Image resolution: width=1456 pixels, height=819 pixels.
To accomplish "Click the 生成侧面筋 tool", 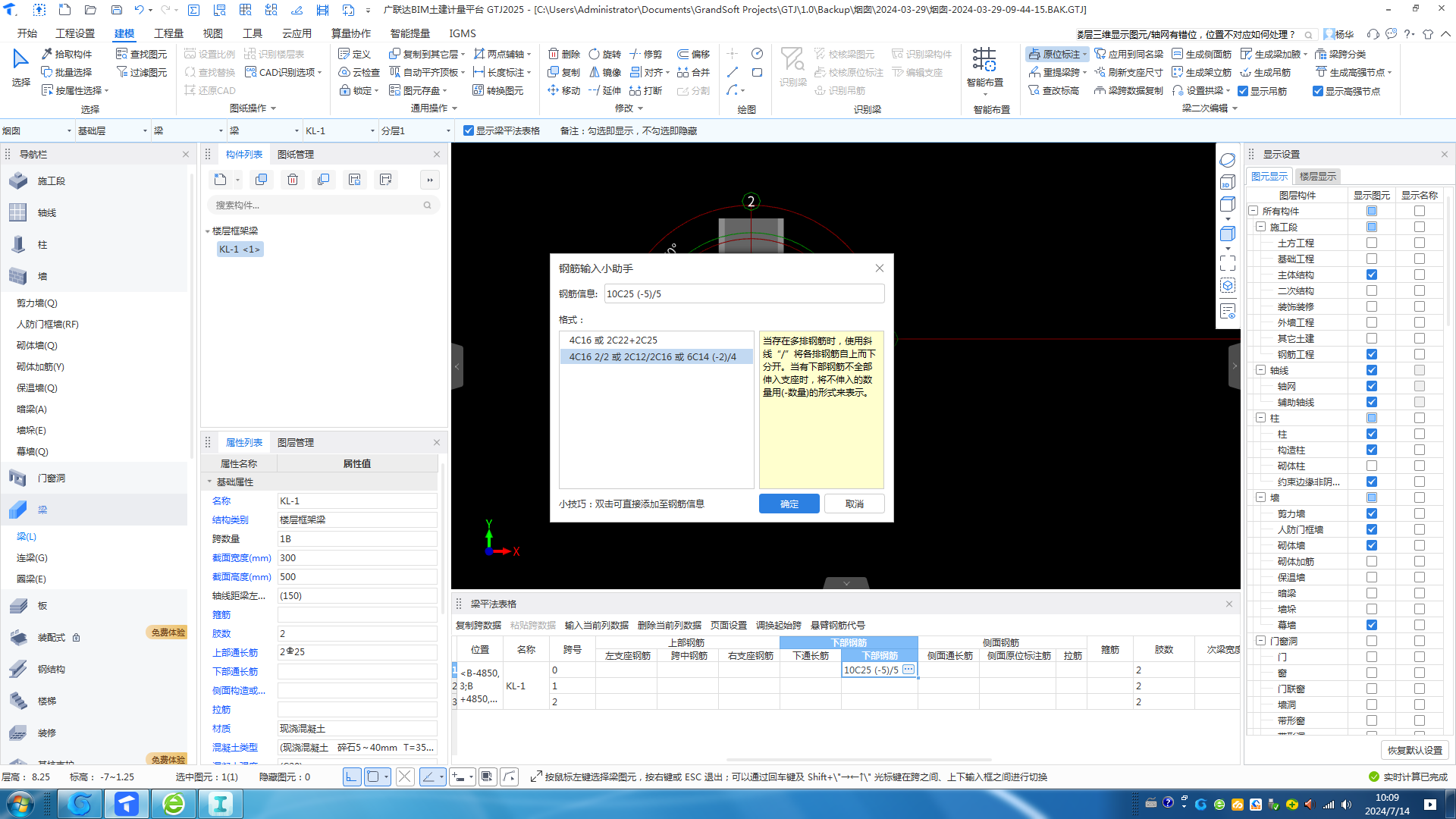I will tap(1201, 54).
